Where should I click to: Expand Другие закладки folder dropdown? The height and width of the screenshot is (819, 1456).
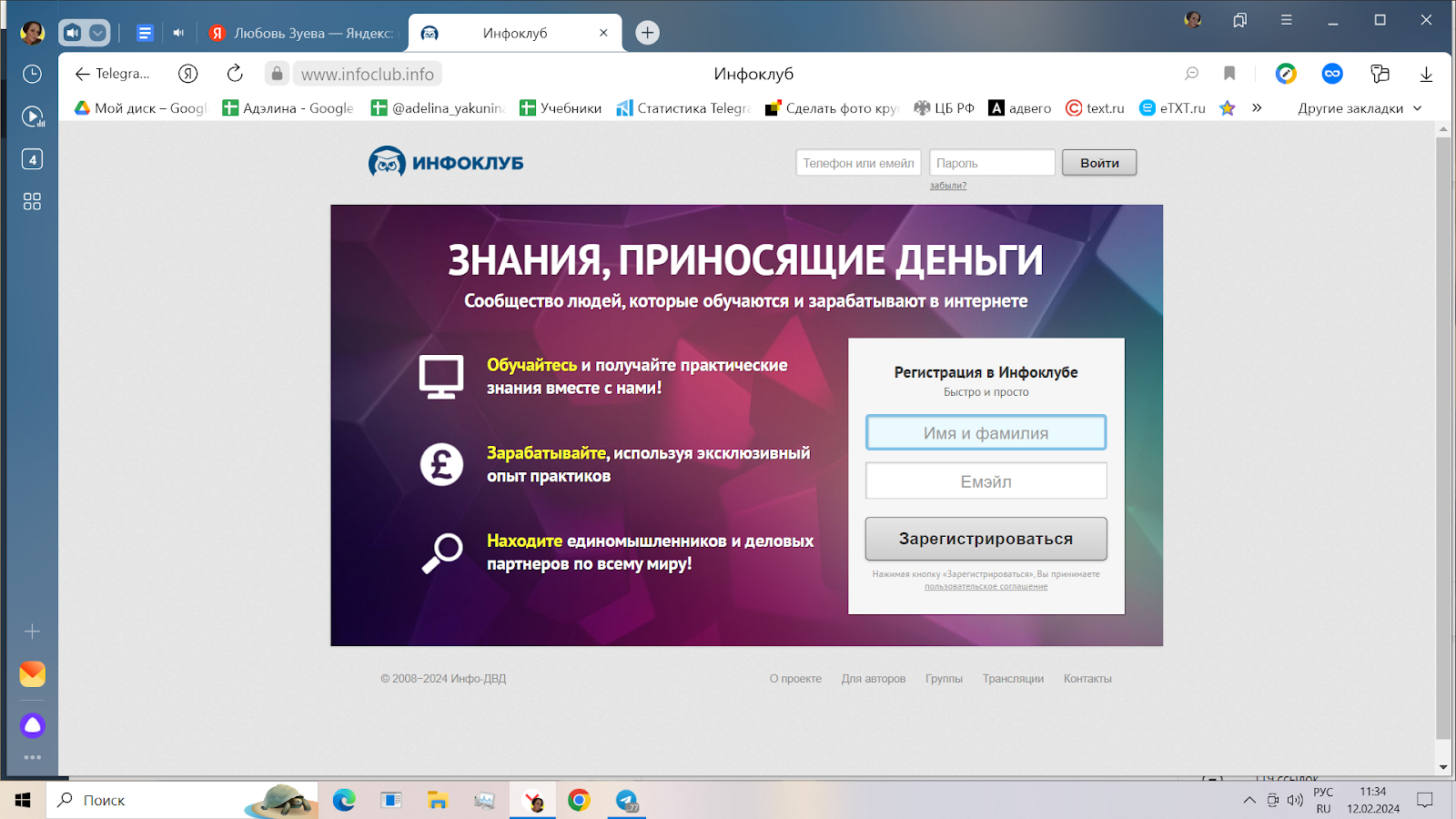[x=1360, y=108]
